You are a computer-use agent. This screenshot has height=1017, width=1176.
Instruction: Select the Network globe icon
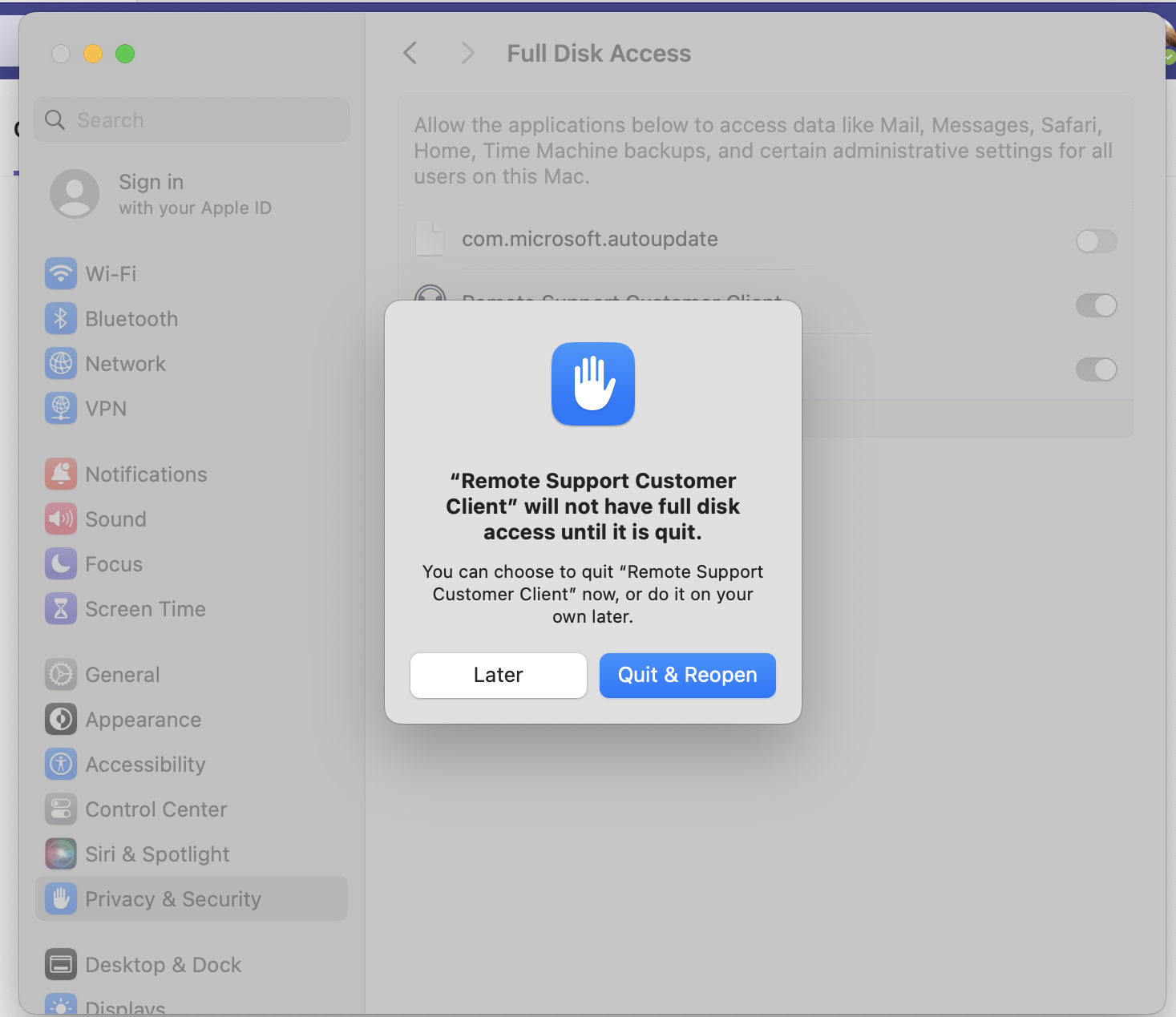[61, 364]
